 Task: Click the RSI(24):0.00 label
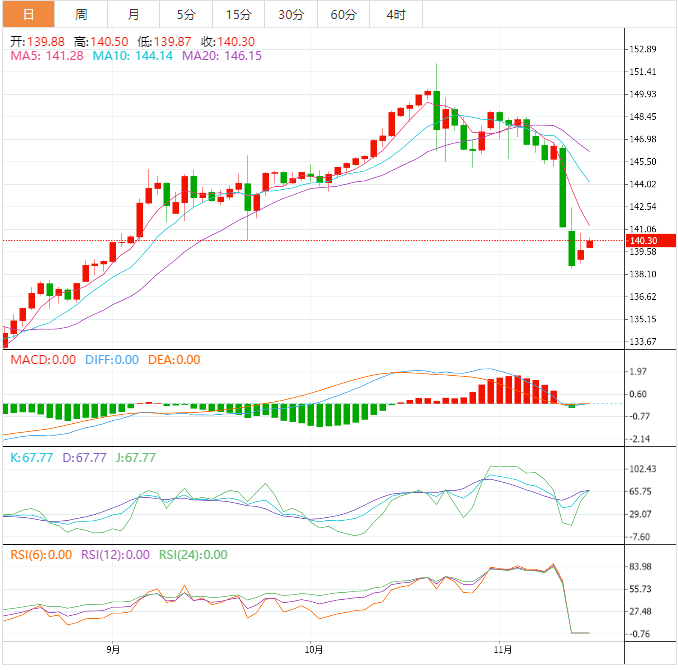(193, 555)
